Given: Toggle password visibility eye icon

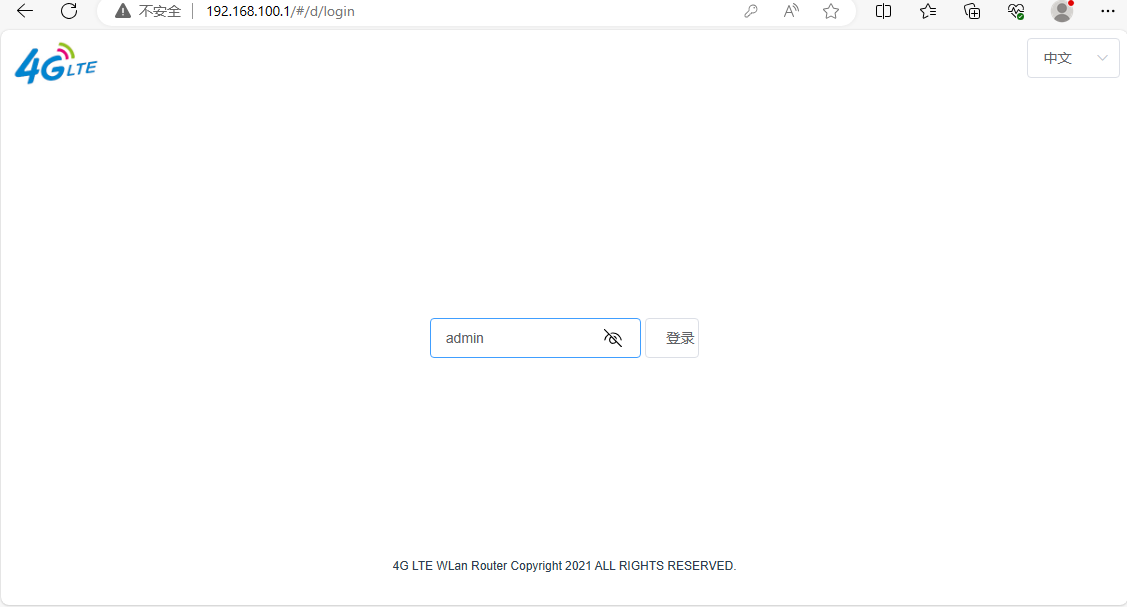Looking at the screenshot, I should tap(613, 338).
